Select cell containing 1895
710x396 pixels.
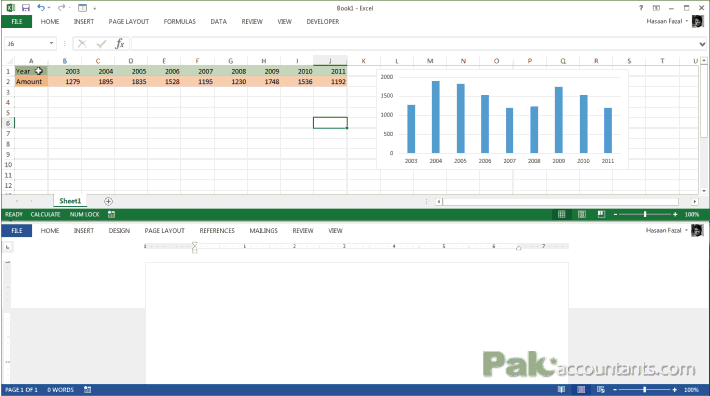point(98,81)
